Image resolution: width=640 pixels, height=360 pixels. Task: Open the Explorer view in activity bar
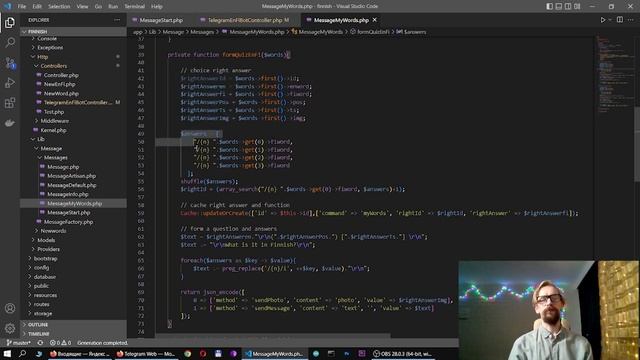(10, 22)
